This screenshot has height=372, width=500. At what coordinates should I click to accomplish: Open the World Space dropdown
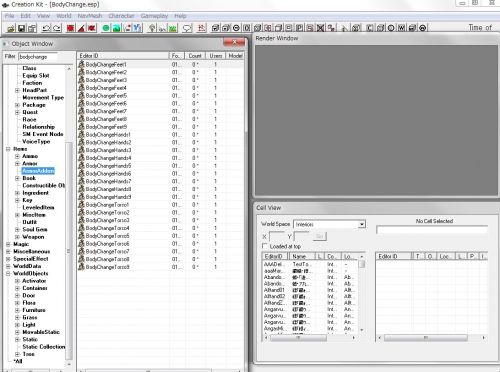coord(362,224)
